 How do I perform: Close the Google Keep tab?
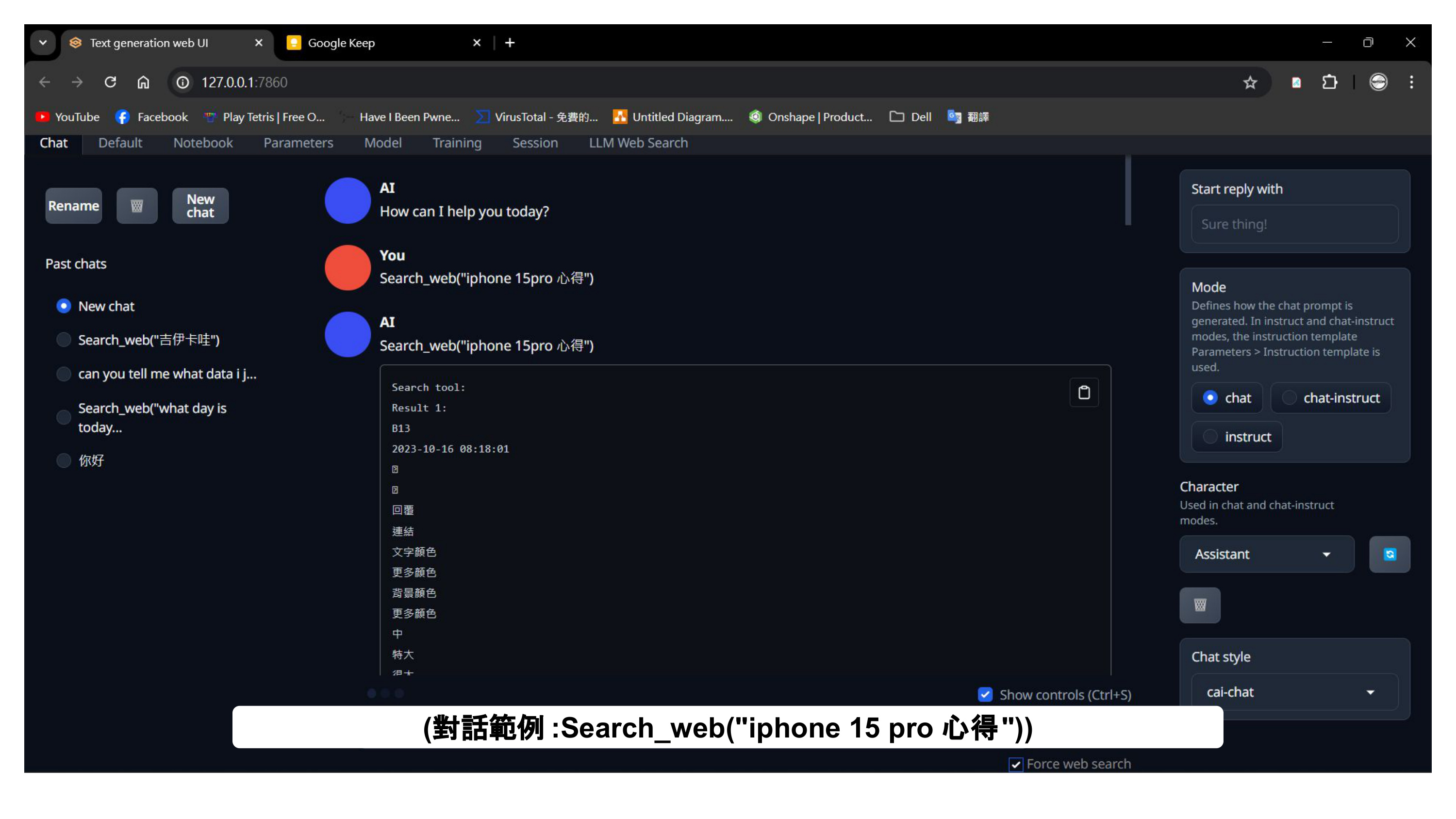click(477, 43)
